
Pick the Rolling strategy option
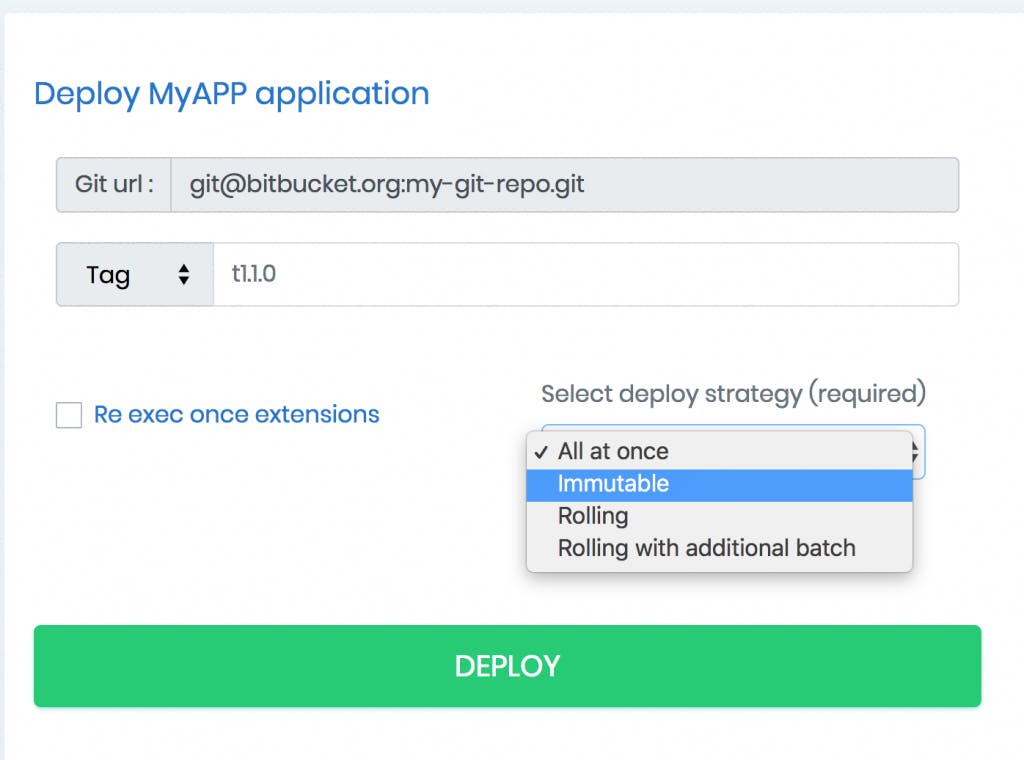click(x=593, y=516)
